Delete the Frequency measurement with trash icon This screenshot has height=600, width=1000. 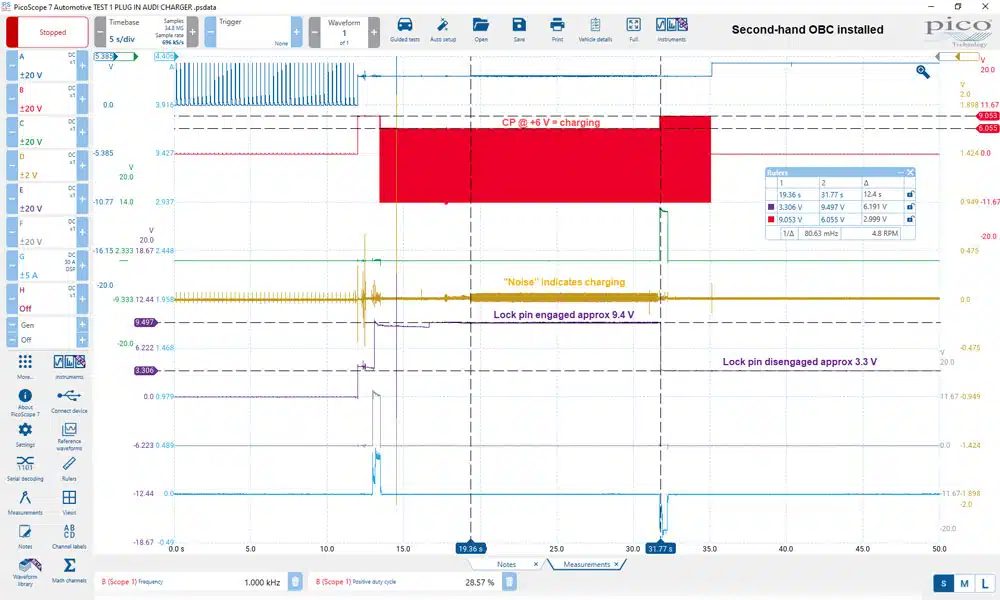[x=295, y=582]
